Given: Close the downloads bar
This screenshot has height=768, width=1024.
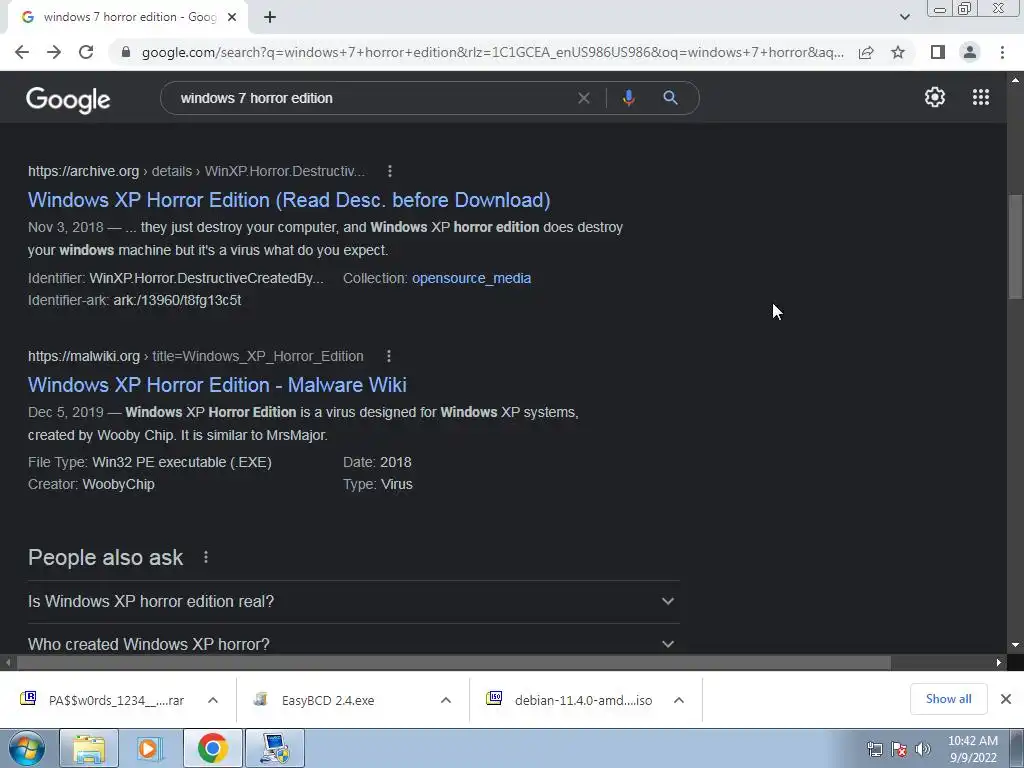Looking at the screenshot, I should [x=1006, y=699].
